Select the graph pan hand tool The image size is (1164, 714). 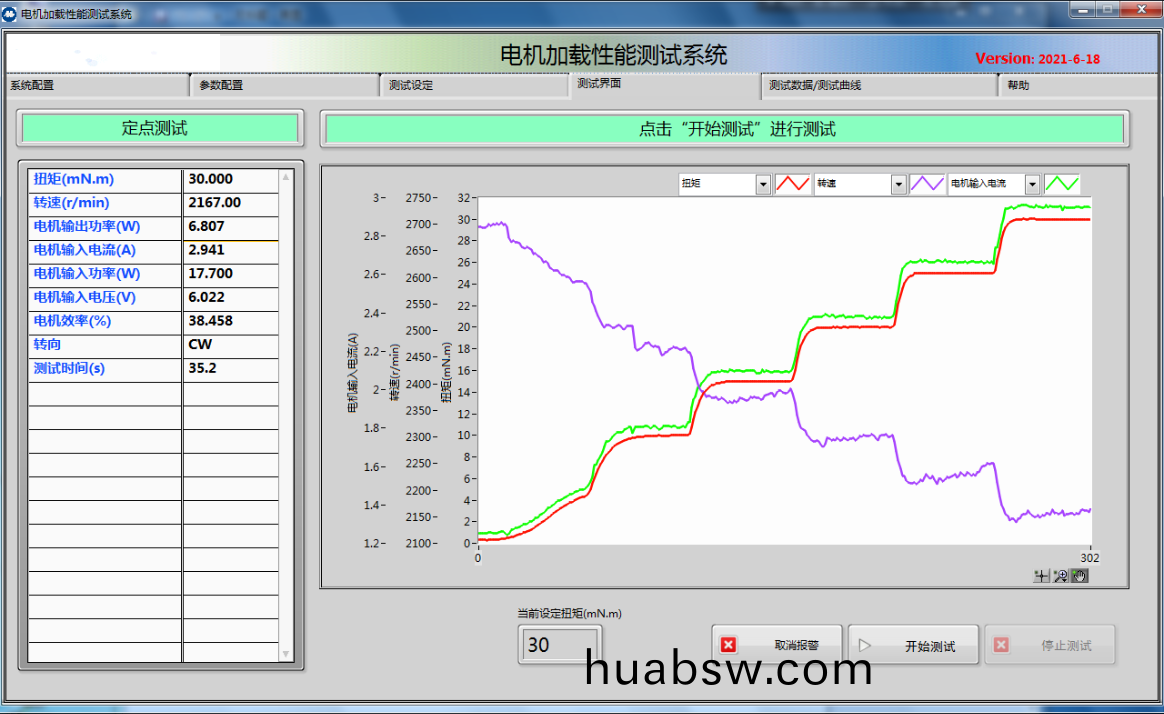1079,575
